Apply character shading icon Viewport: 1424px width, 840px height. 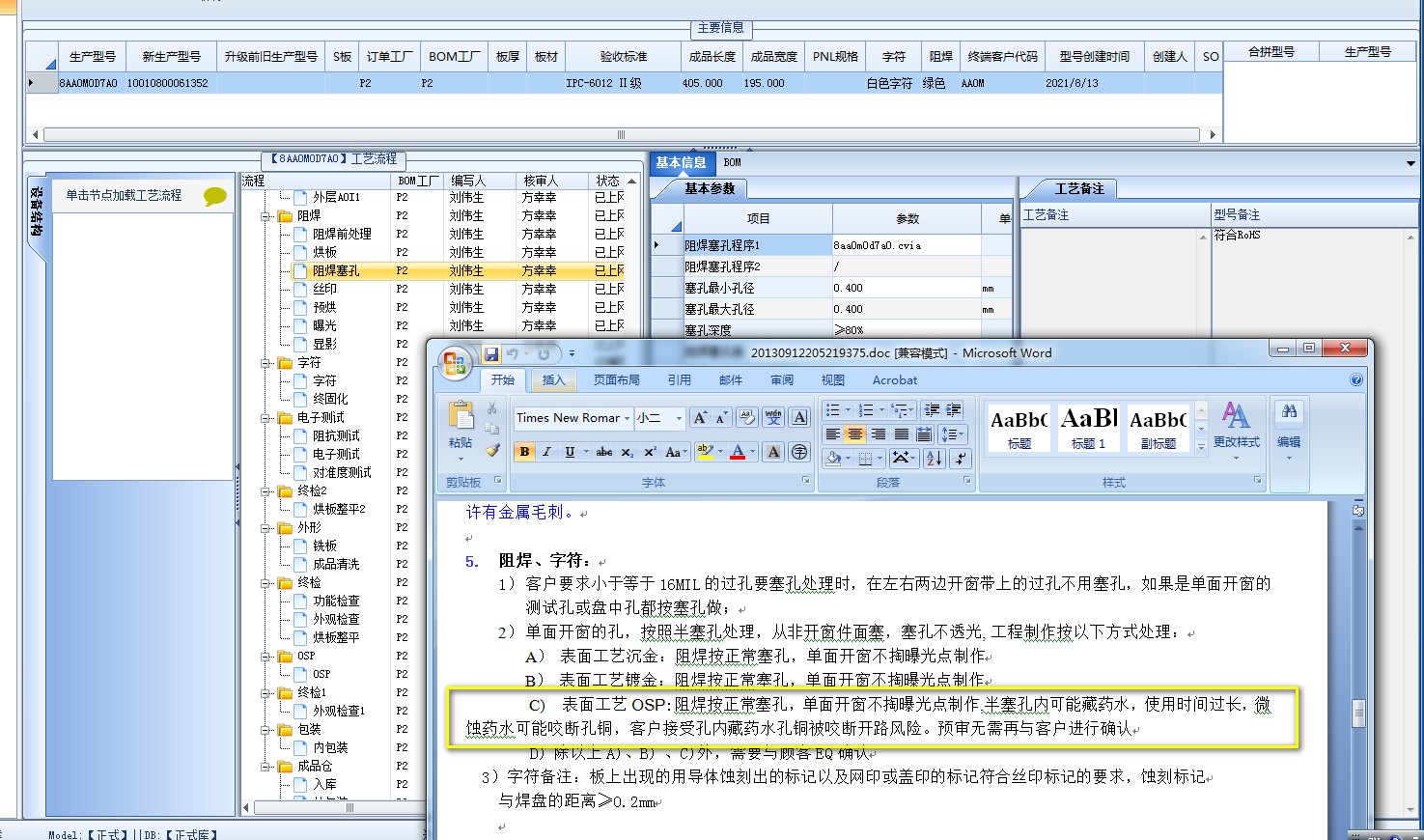(773, 451)
